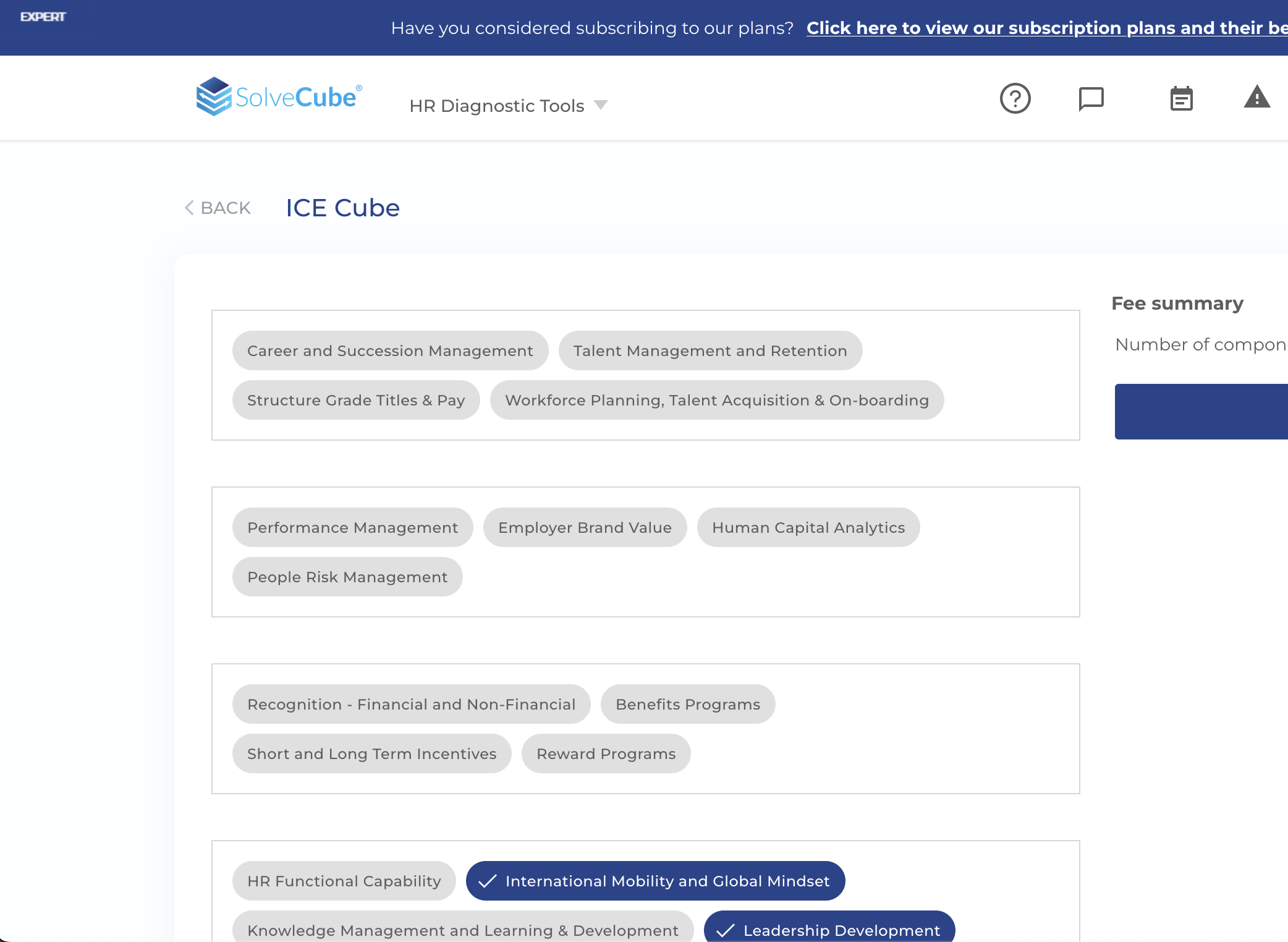Viewport: 1288px width, 942px height.
Task: Select the Benefits Programs chip
Action: (x=687, y=704)
